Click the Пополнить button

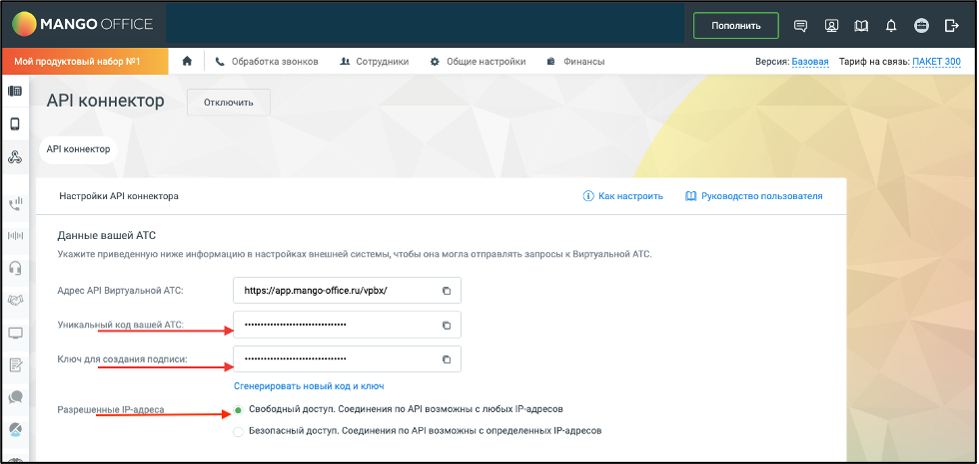736,26
